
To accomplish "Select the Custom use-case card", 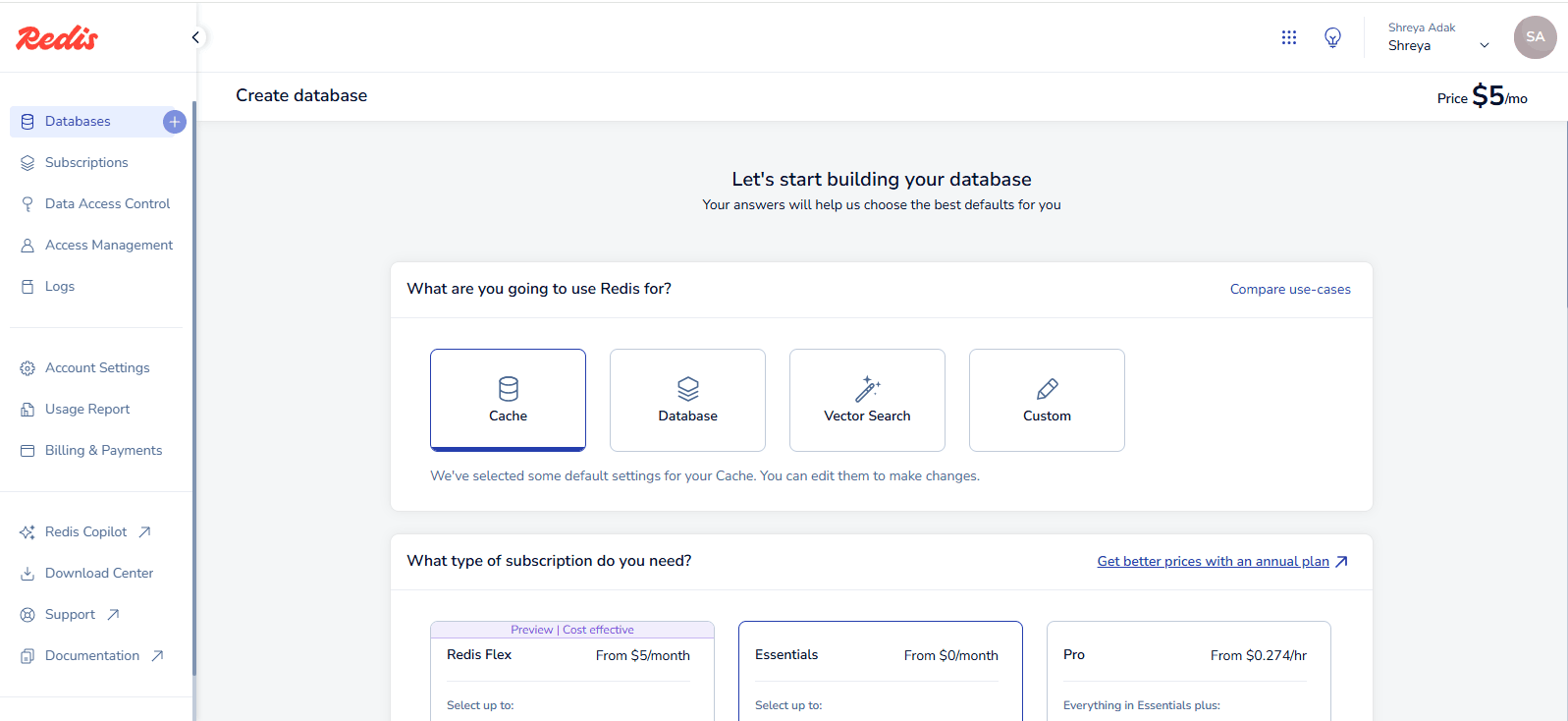I will [1047, 400].
